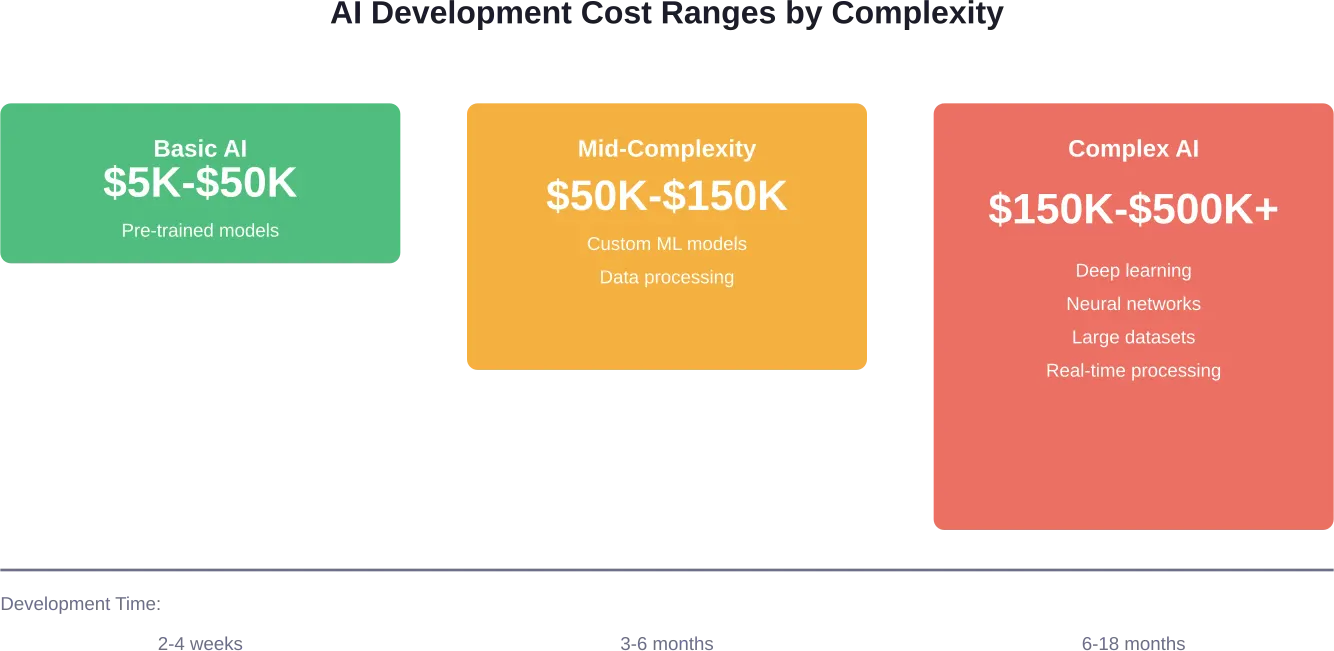
Task: Click the $150K-$500K+ price range
Action: pos(1133,210)
